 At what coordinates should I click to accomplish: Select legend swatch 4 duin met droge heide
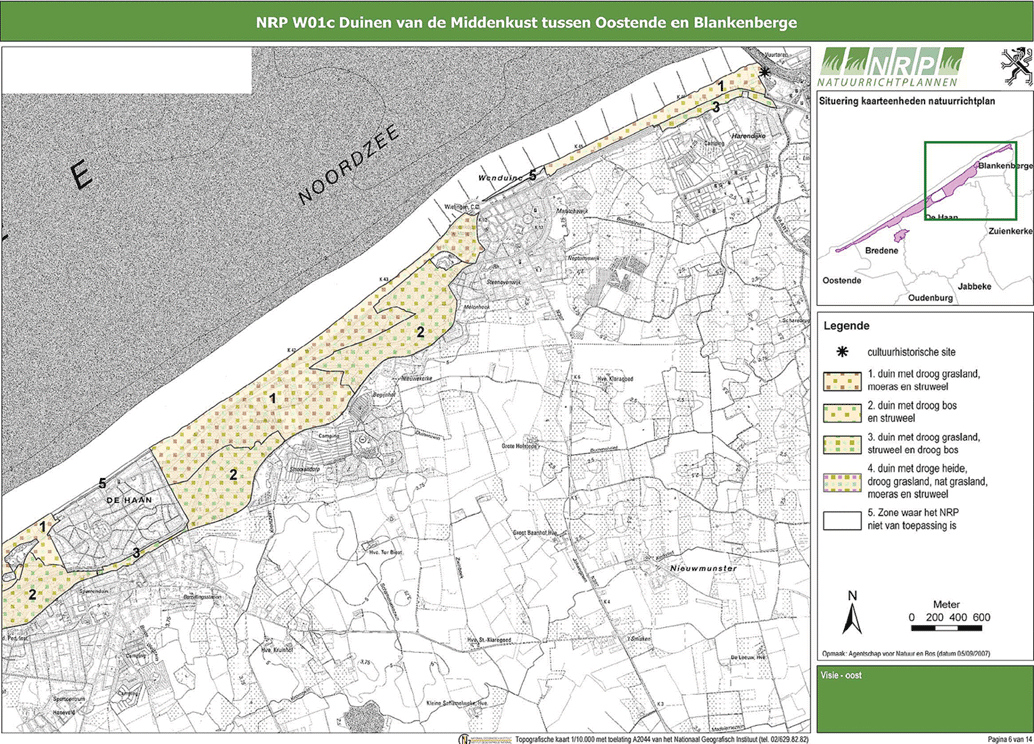point(842,482)
